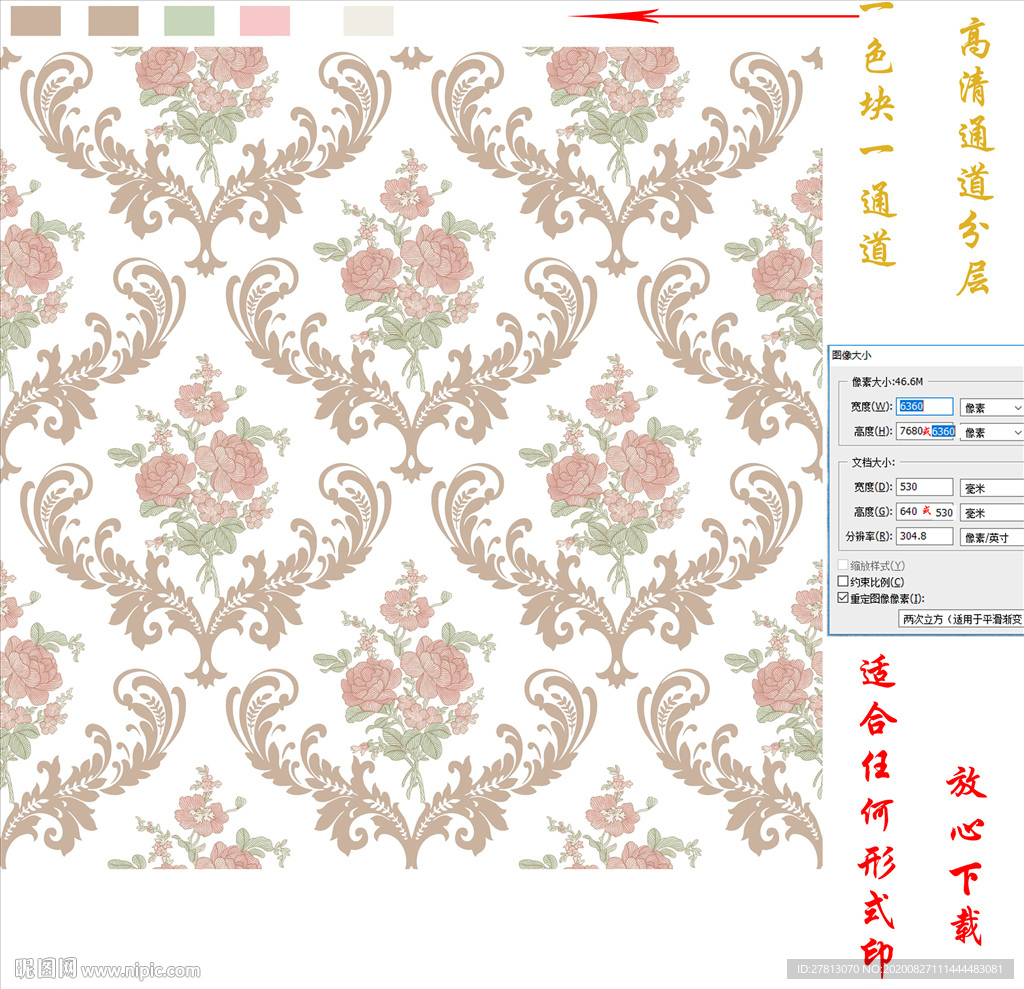Open the 像素 unit dropdown for pixel height
The width and height of the screenshot is (1024, 989).
tap(991, 432)
